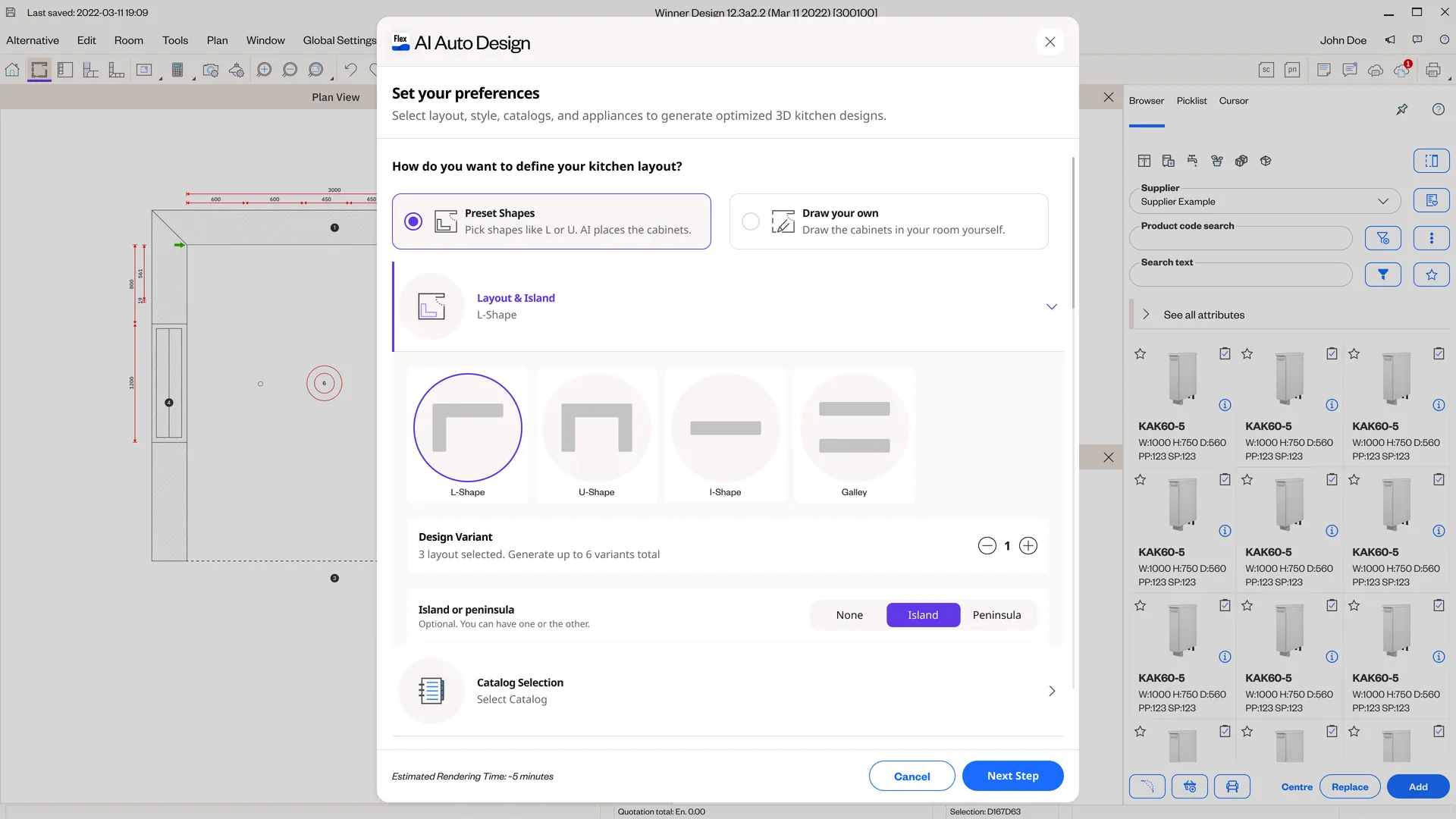Pin the browser panel with pin icon

[1401, 109]
